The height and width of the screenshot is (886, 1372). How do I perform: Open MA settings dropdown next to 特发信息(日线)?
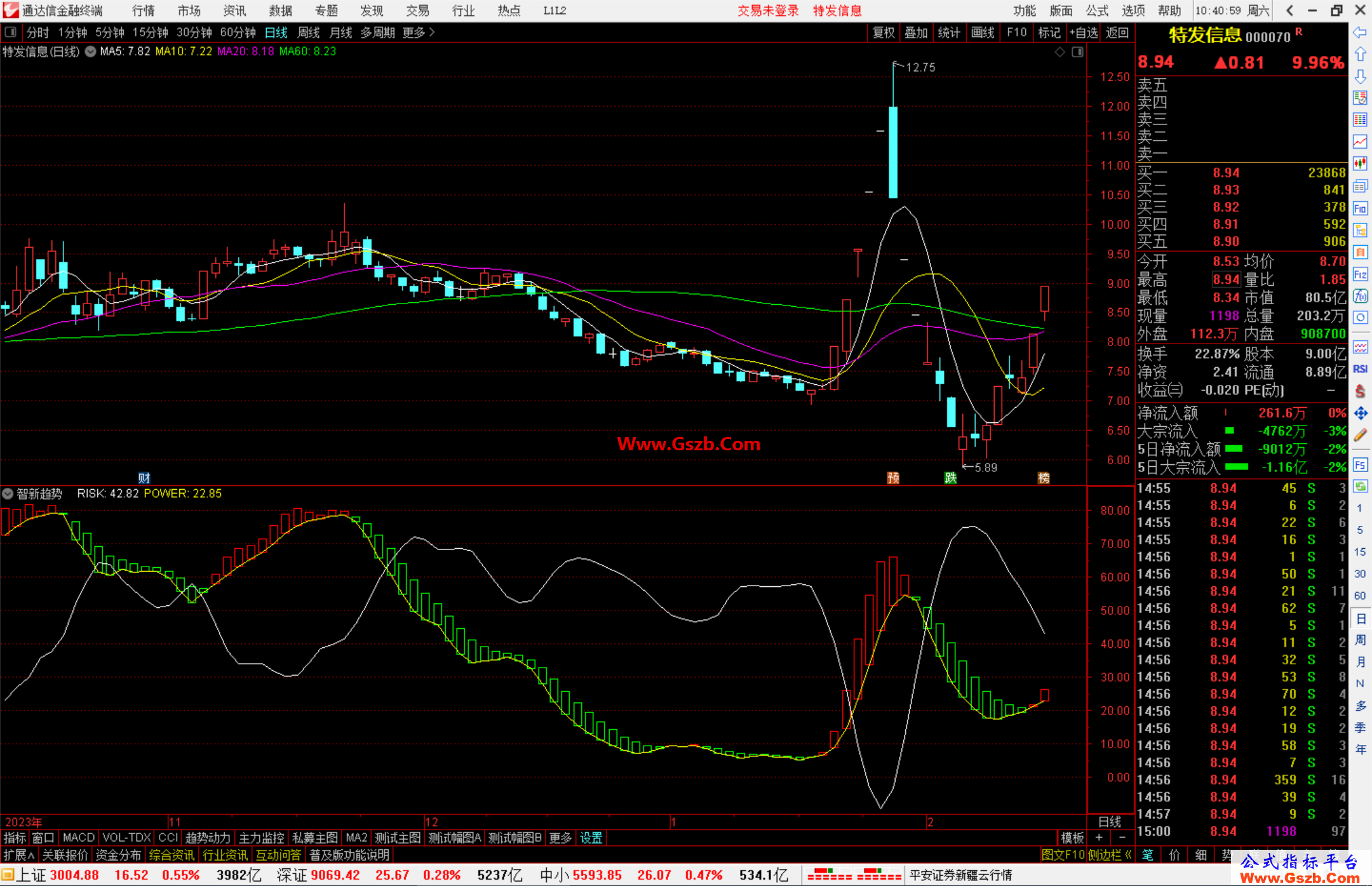point(90,51)
